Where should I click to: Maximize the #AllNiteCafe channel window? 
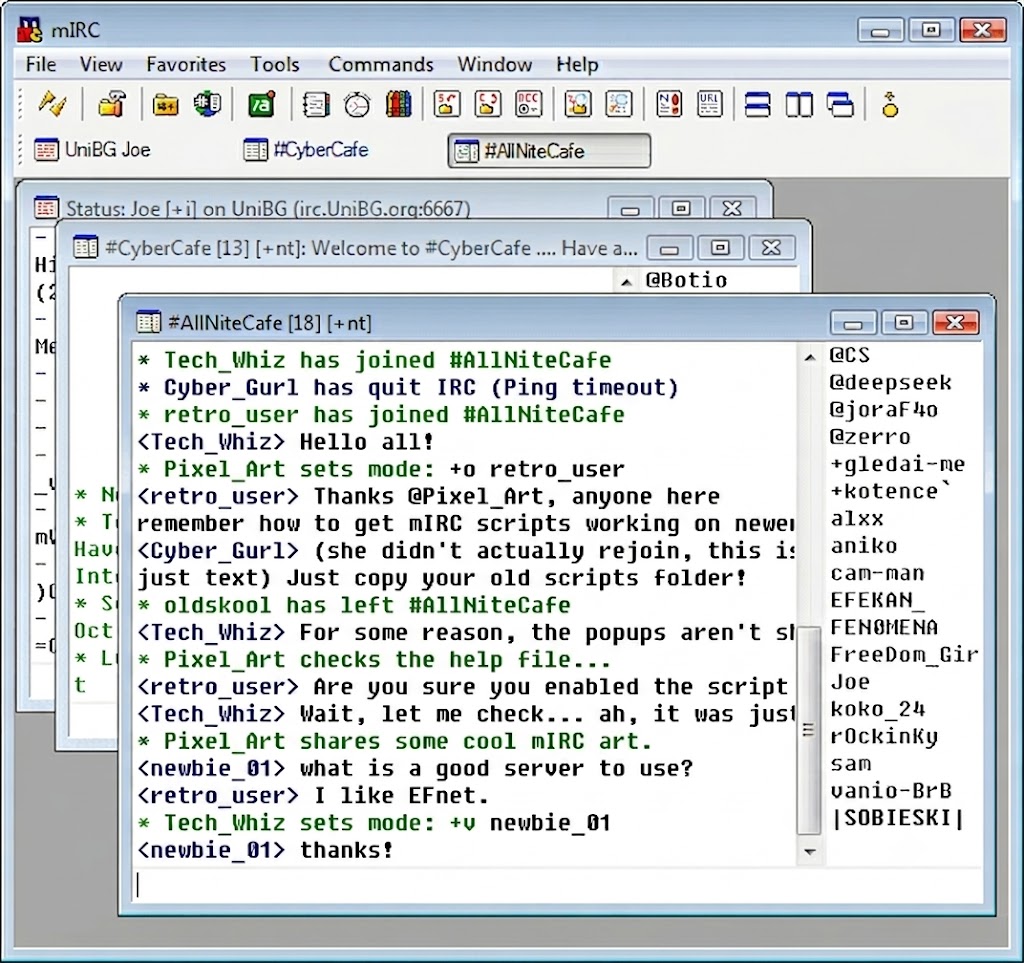tap(904, 322)
